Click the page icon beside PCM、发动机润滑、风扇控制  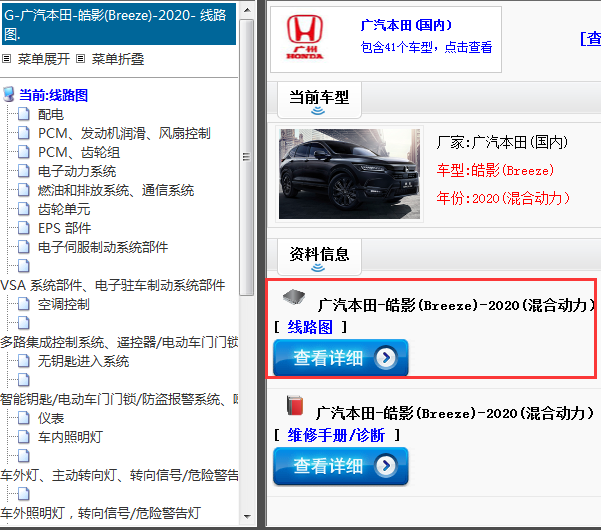click(x=24, y=133)
